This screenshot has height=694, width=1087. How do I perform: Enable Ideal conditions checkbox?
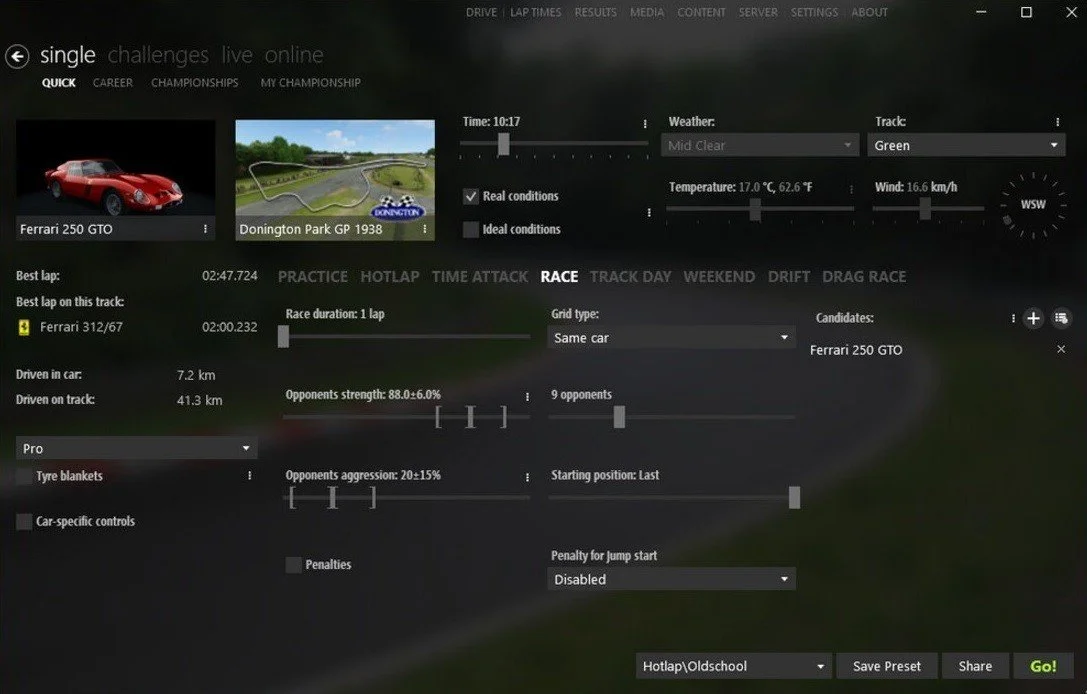[471, 229]
